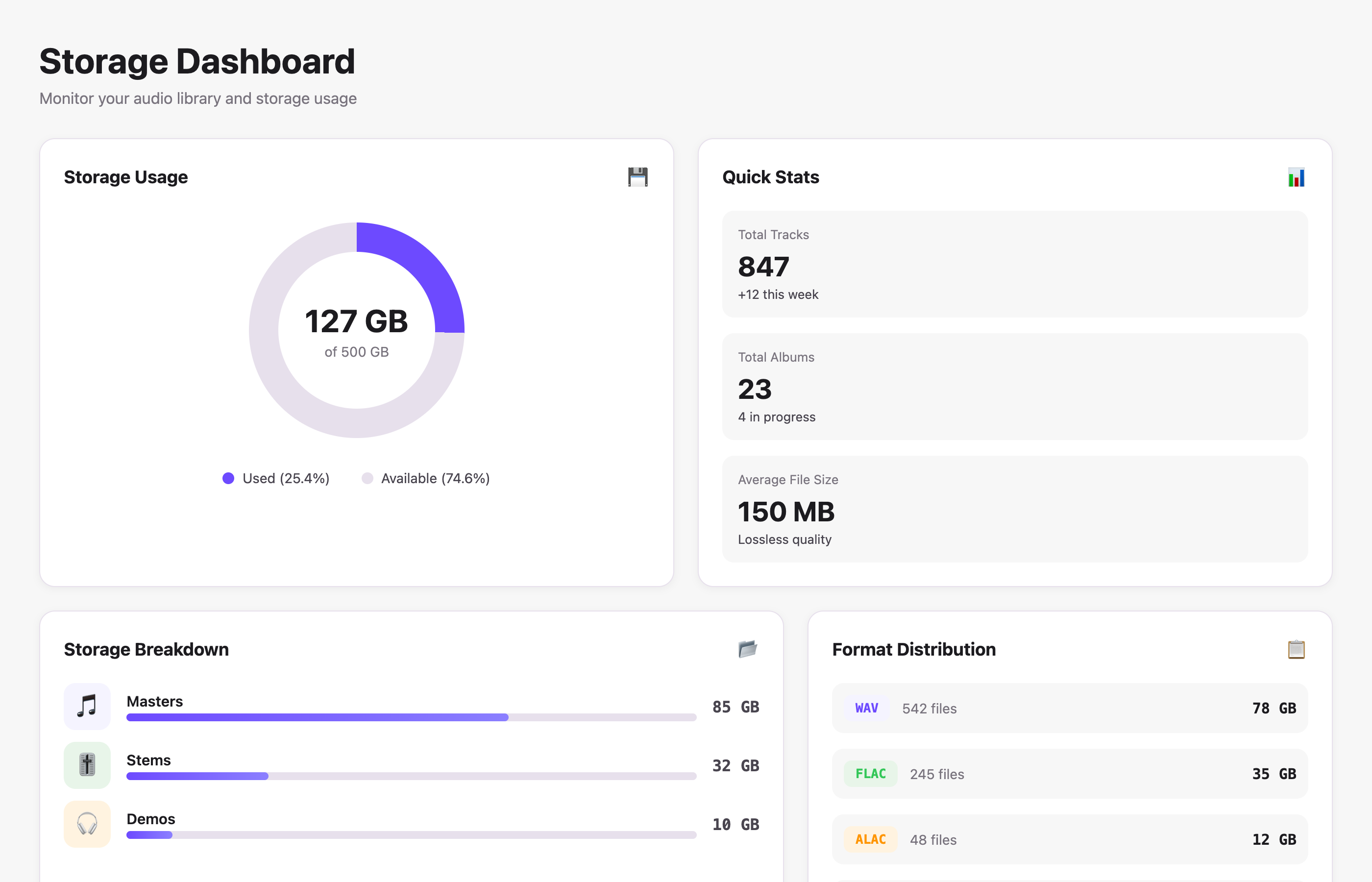Toggle the Used (25.4%) legend entry
This screenshot has width=1372, height=882.
tap(276, 478)
